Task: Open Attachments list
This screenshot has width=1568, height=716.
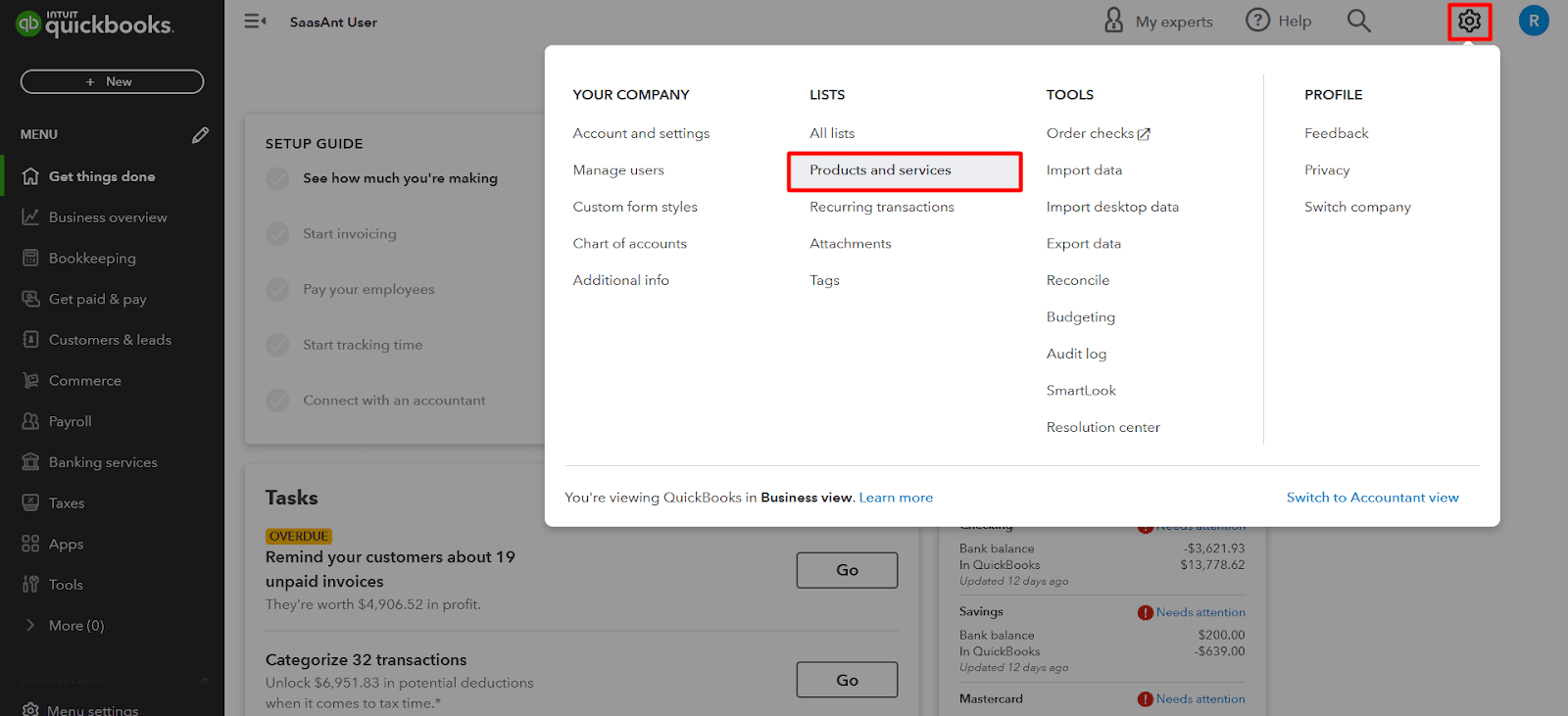Action: 851,244
